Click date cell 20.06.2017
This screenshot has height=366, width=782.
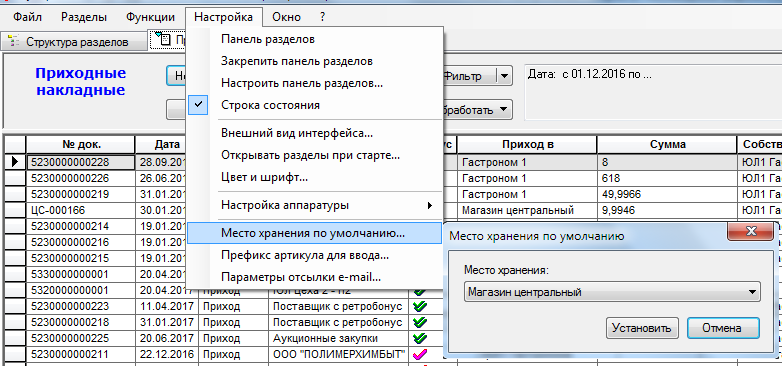[x=167, y=339]
